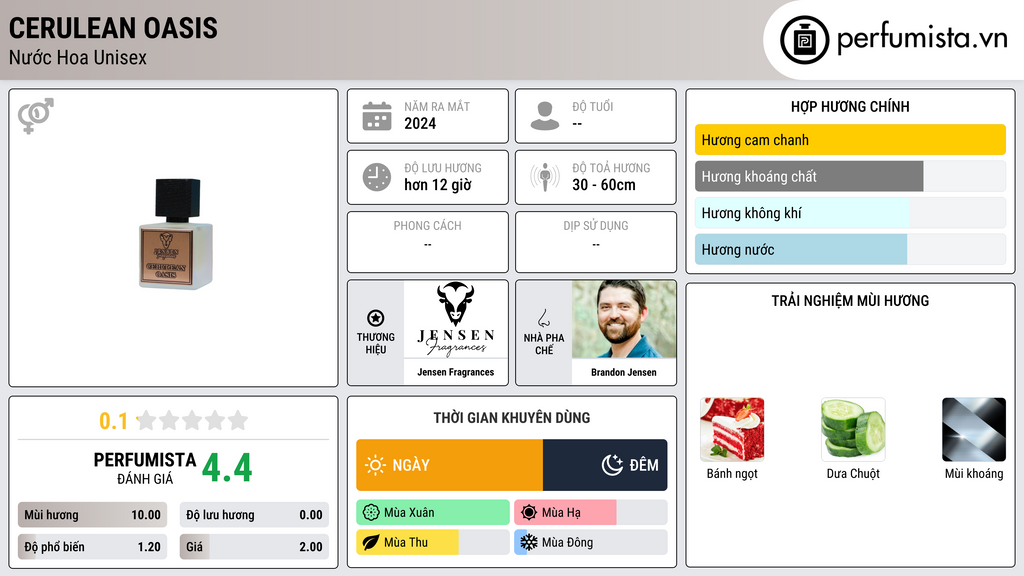This screenshot has height=576, width=1024.
Task: Click the nose icon above Nhà pha chế
Action: point(543,318)
